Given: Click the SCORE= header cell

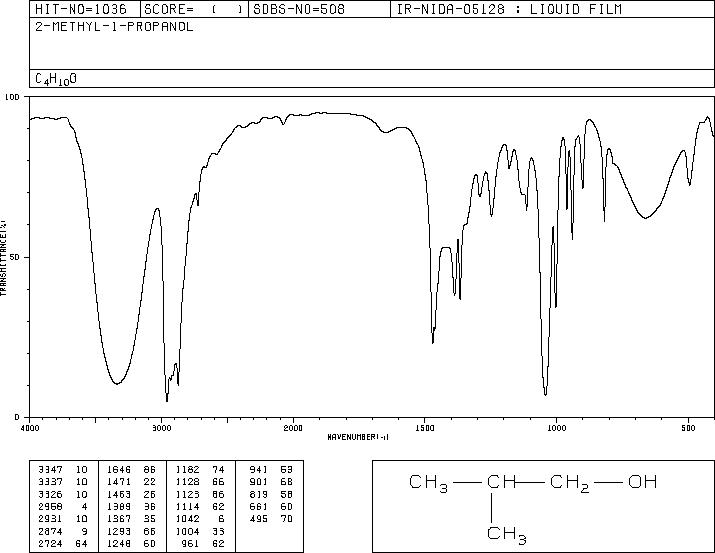Looking at the screenshot, I should tap(194, 9).
